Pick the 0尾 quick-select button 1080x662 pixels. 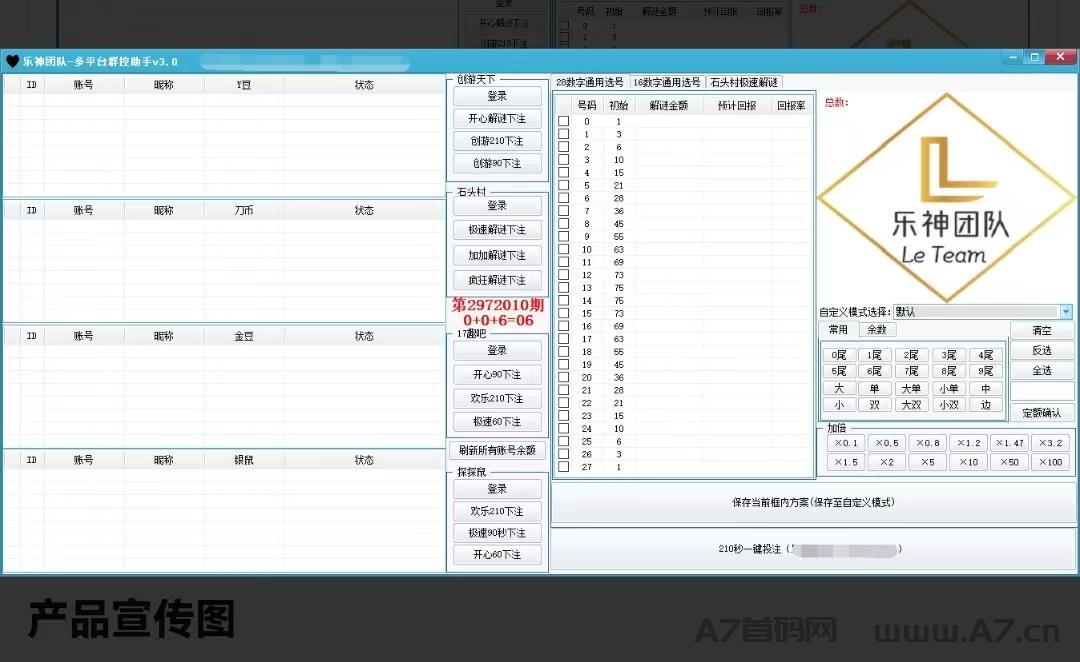[x=839, y=355]
